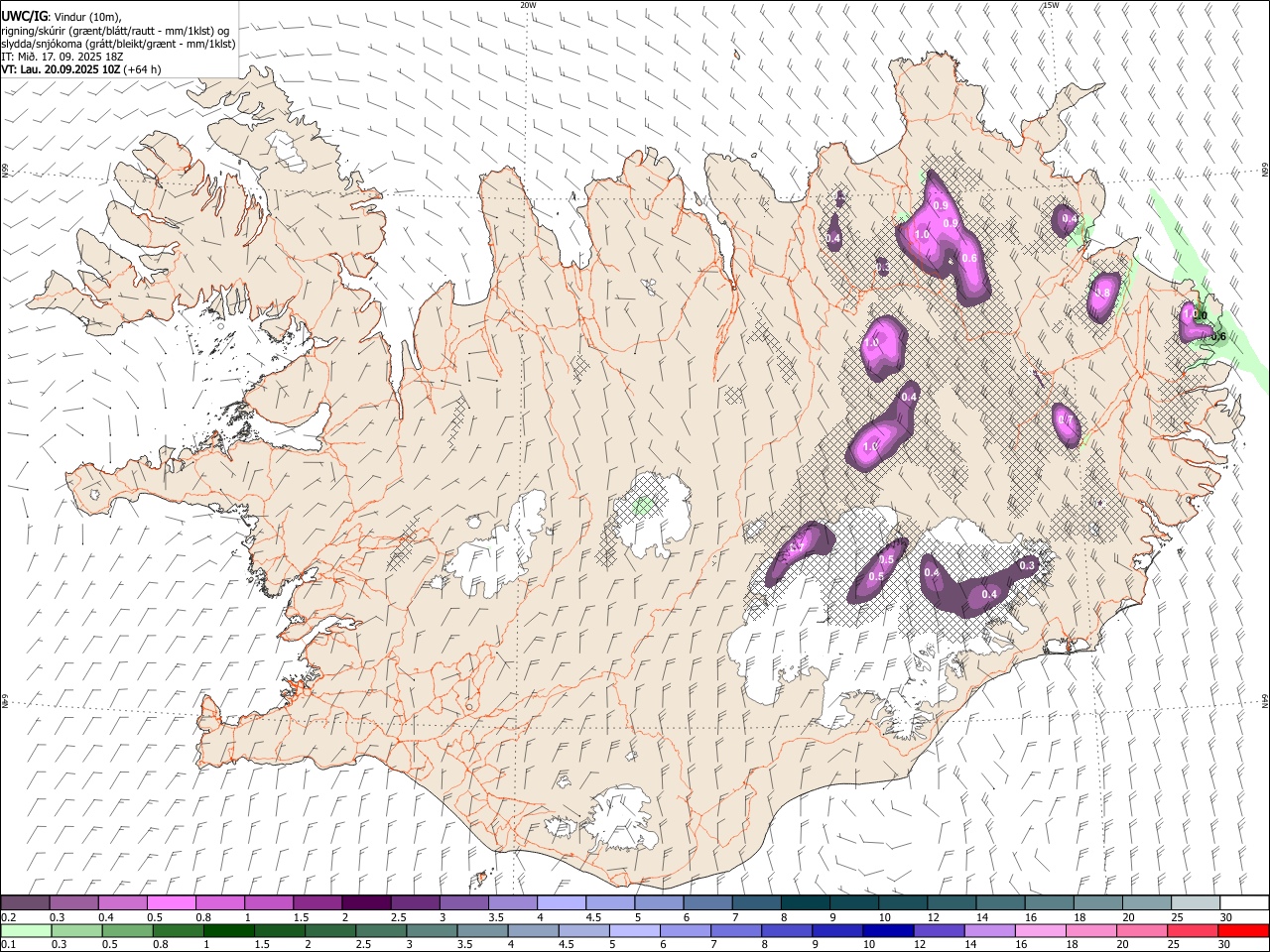
Task: Click the 12 label in the snow legend
Action: point(934,917)
